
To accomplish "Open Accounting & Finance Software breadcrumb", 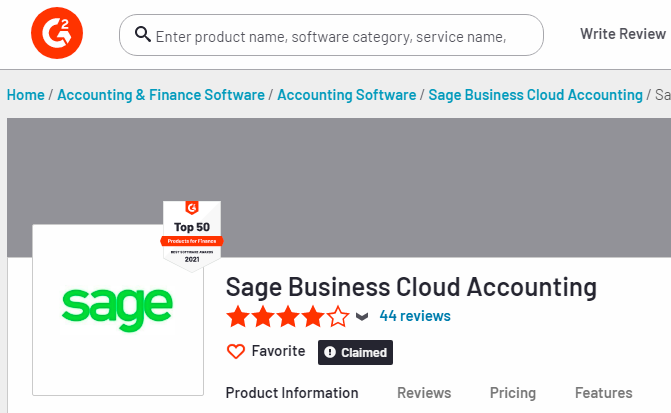I will point(161,95).
